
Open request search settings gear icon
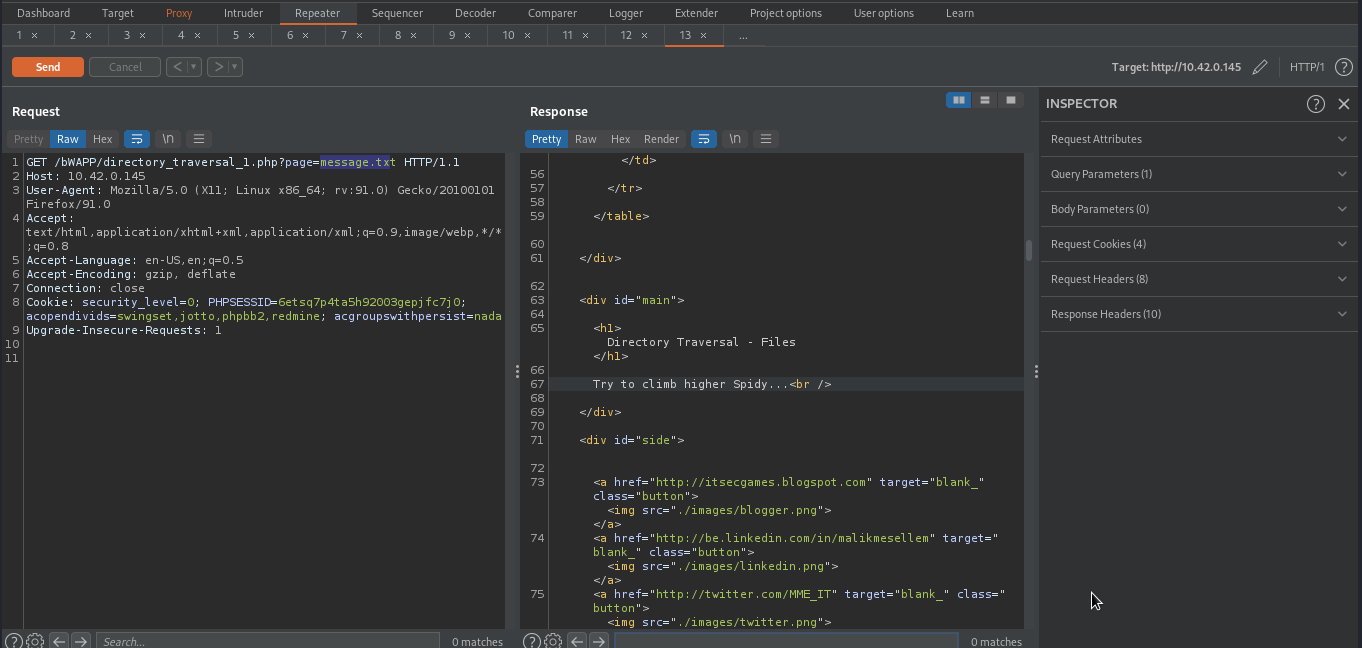tap(35, 641)
